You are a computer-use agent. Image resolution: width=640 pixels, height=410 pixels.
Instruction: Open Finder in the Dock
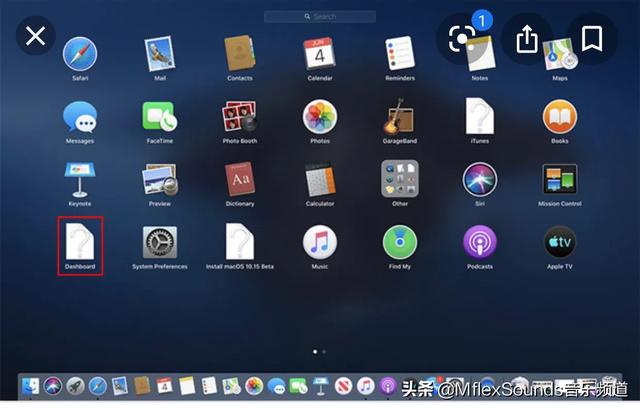coord(31,386)
